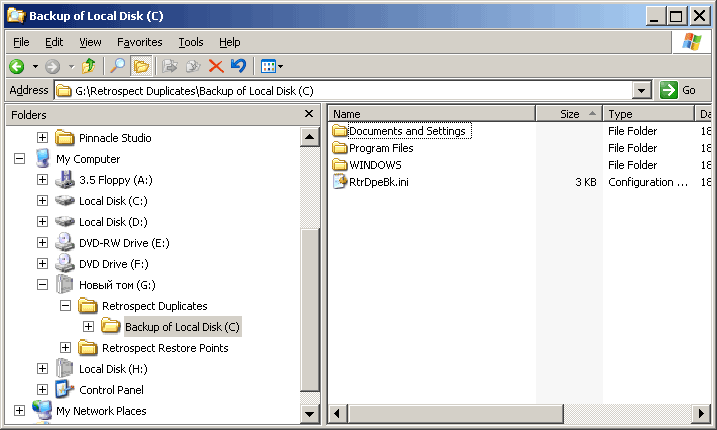Open the Favorites menu
The width and height of the screenshot is (717, 430).
(139, 42)
